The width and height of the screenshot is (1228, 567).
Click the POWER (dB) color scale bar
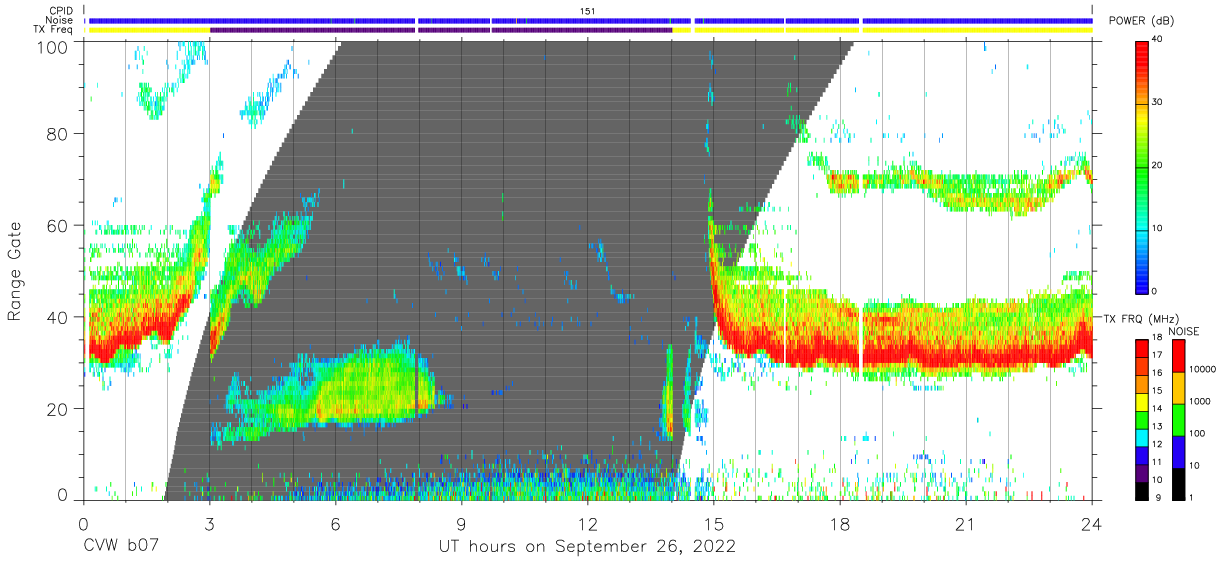tap(1142, 166)
